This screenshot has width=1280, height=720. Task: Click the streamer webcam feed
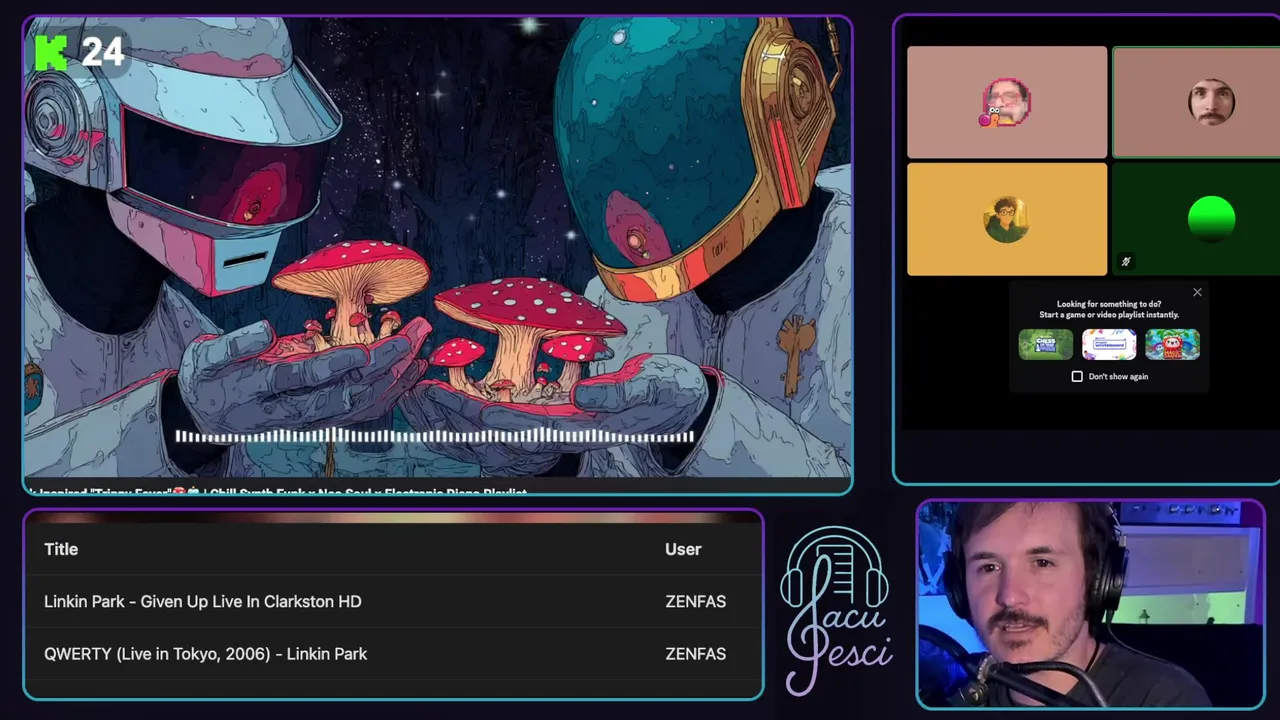point(1090,604)
